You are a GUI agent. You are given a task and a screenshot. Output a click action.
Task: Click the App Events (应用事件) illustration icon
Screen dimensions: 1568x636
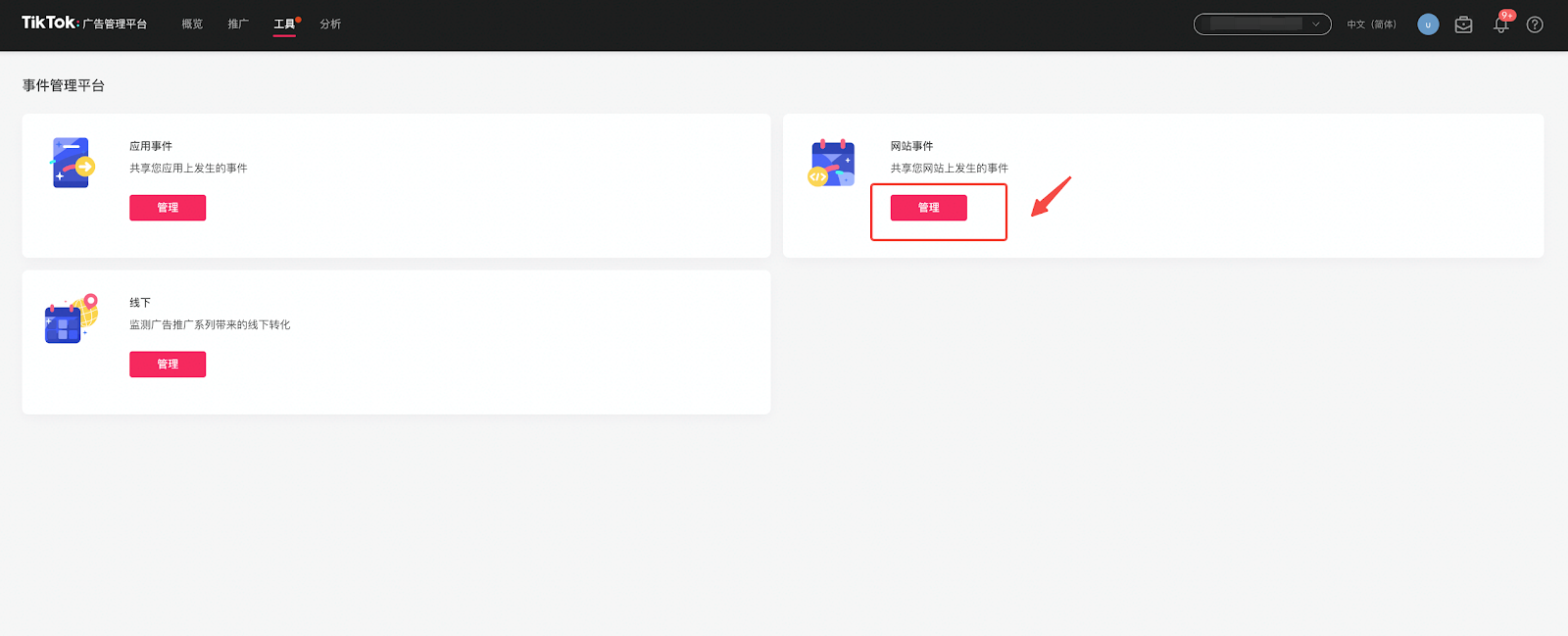pos(73,163)
